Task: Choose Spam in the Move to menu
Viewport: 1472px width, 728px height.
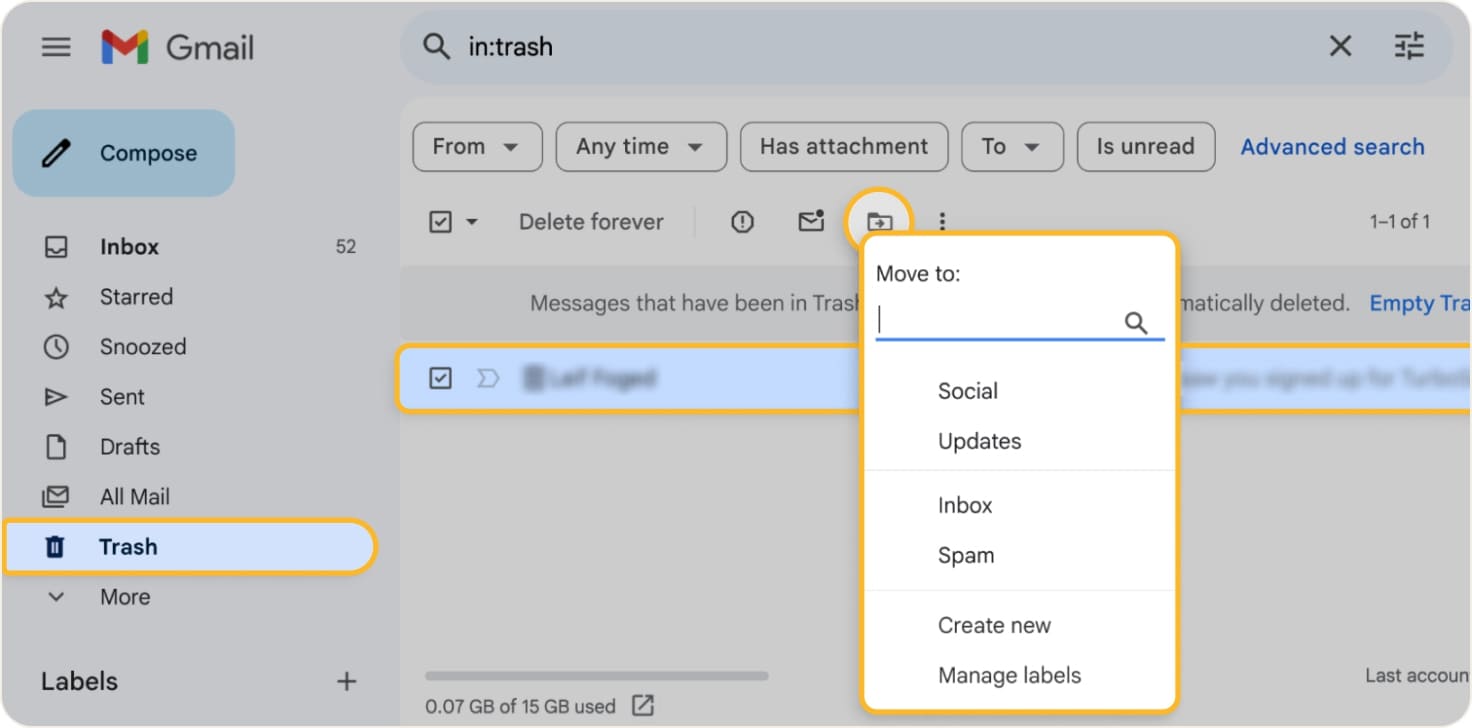Action: pyautogui.click(x=965, y=556)
